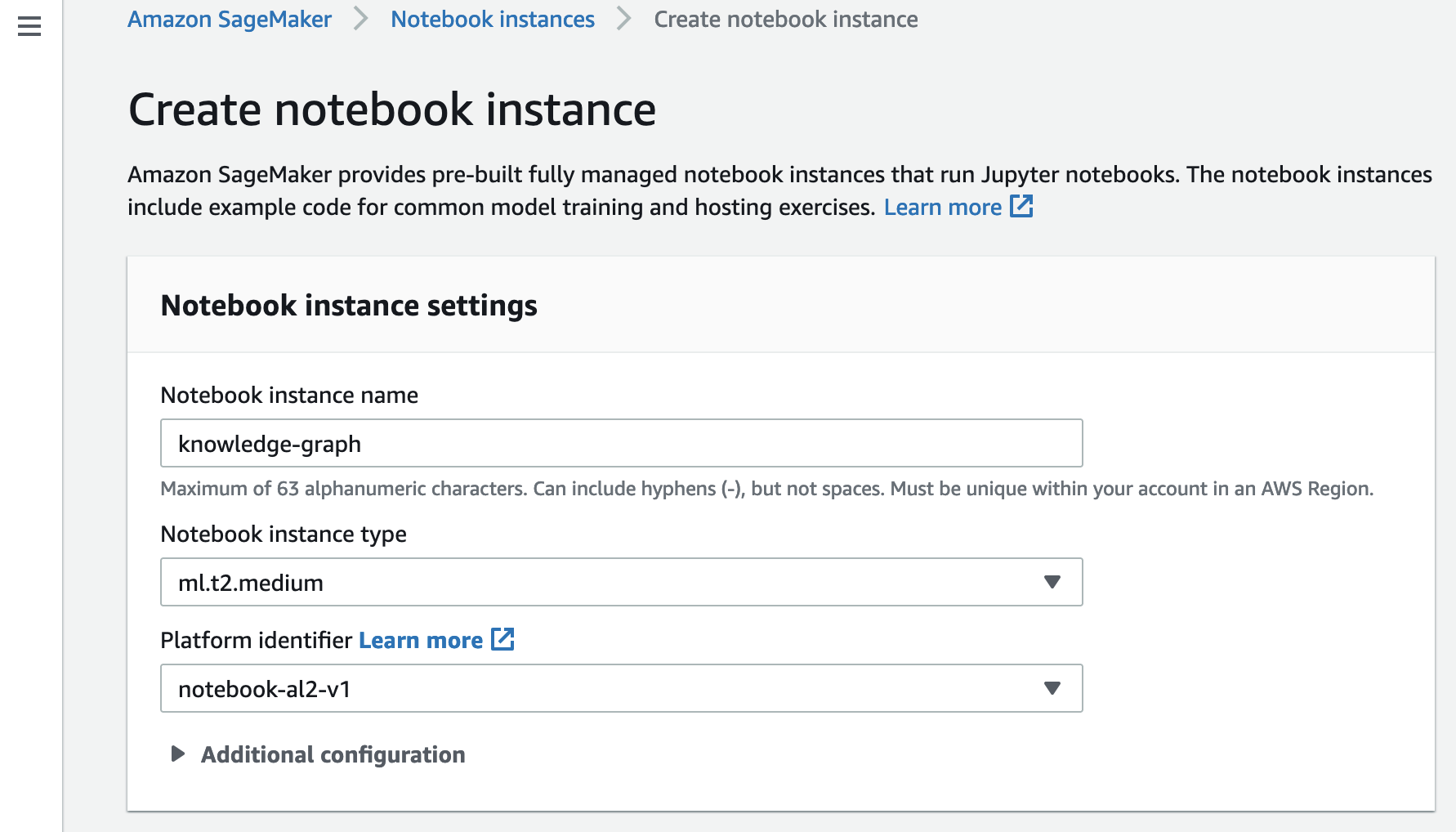Click external-link icon after description's Learn more

pos(1021,206)
